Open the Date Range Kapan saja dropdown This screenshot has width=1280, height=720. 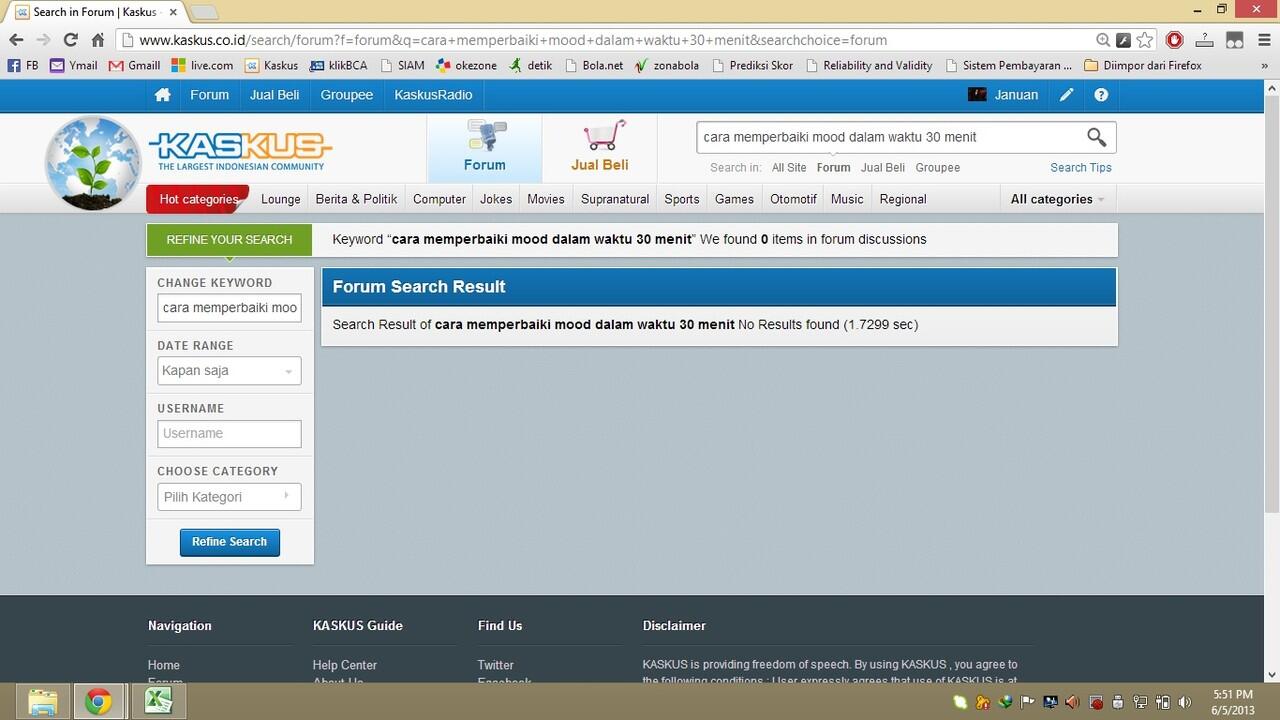229,371
